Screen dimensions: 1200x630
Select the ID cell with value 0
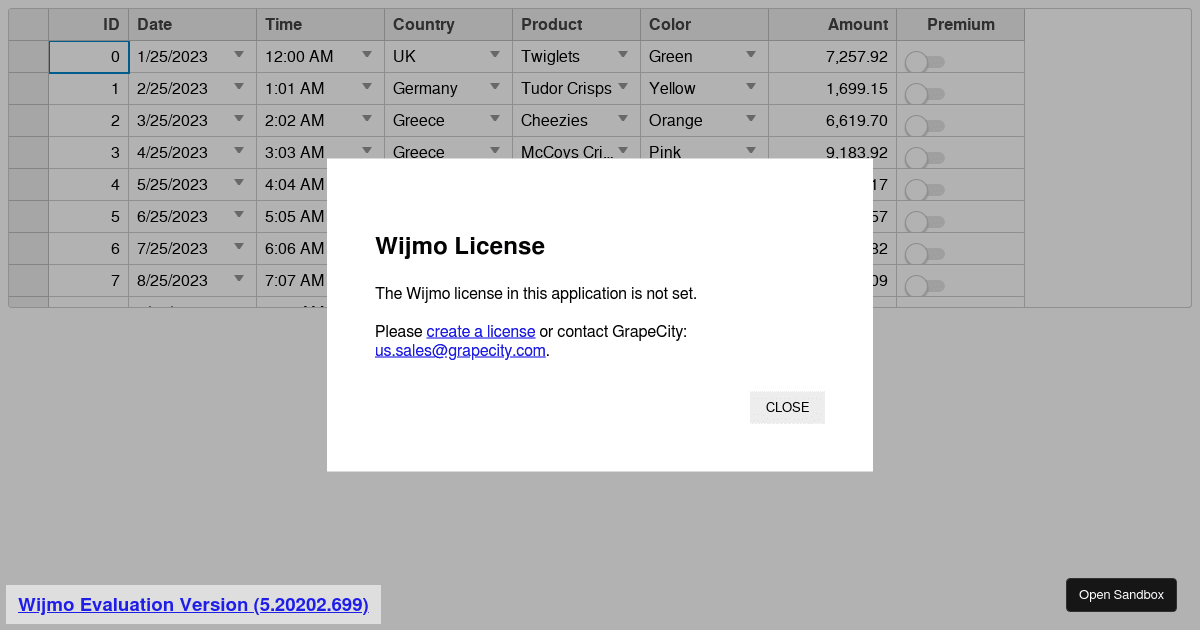[89, 57]
